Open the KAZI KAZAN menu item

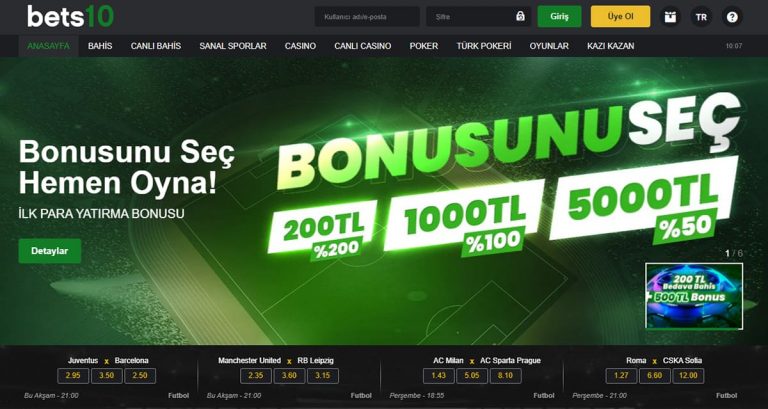coord(610,46)
